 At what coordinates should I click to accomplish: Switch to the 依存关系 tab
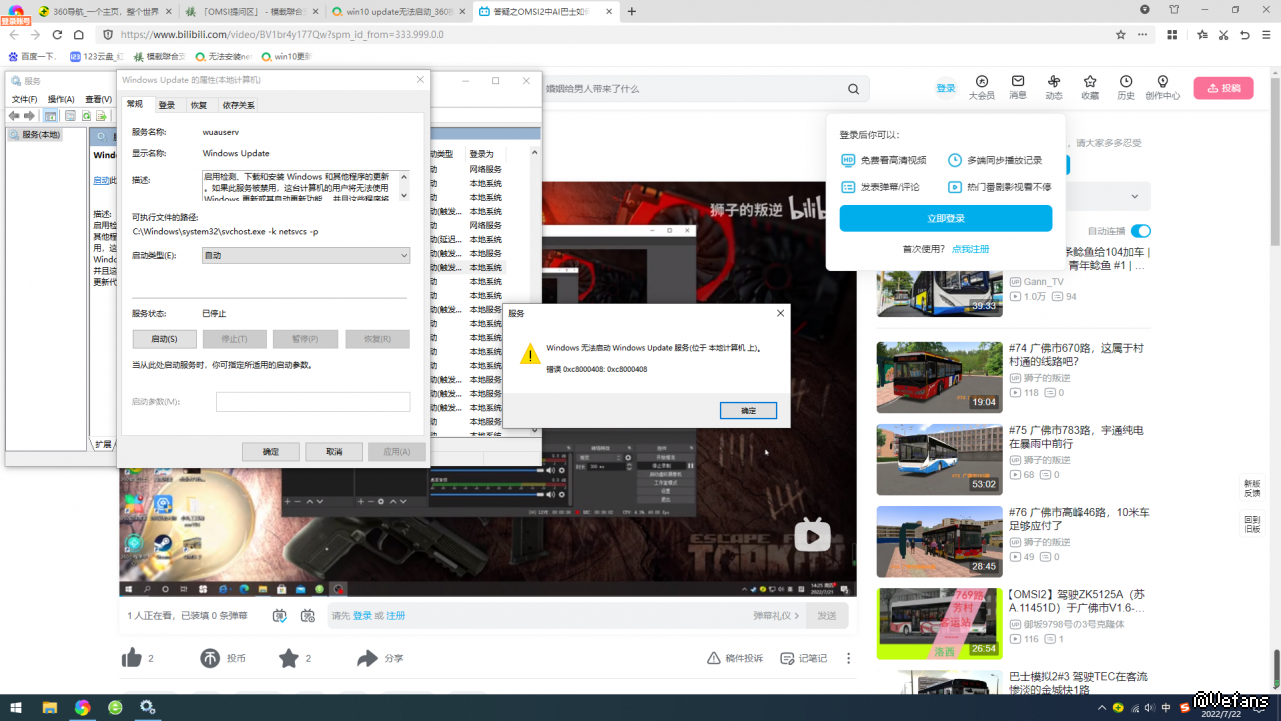(x=238, y=105)
